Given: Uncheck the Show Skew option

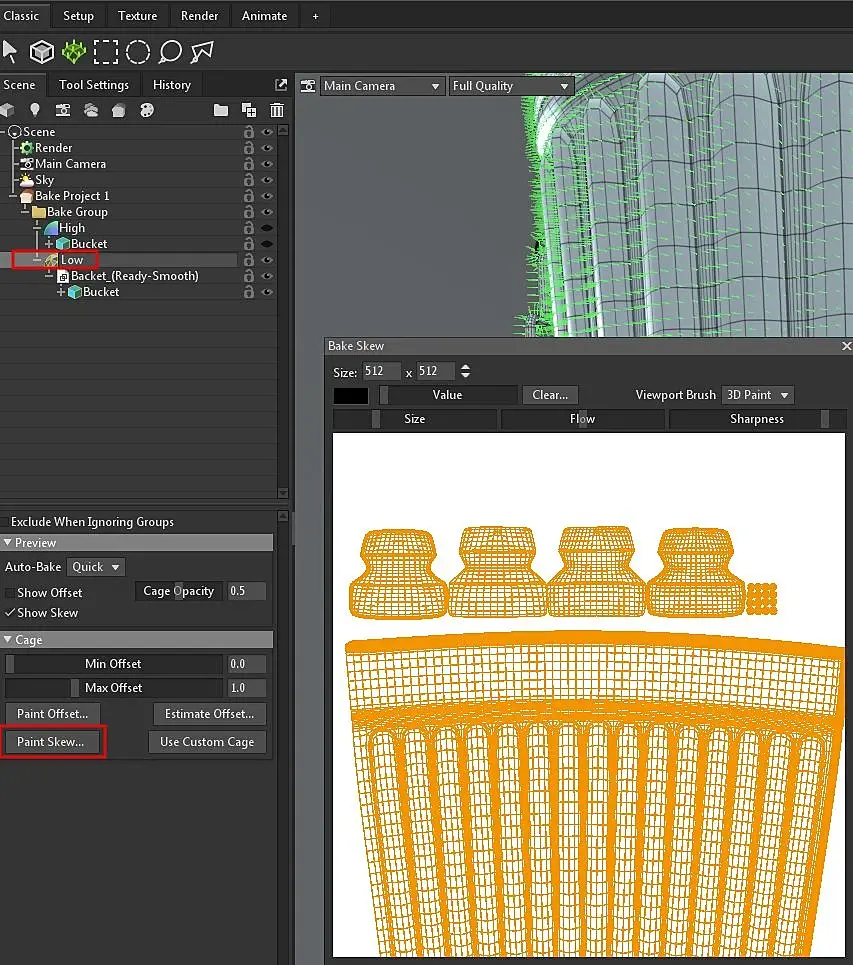Looking at the screenshot, I should coord(11,613).
